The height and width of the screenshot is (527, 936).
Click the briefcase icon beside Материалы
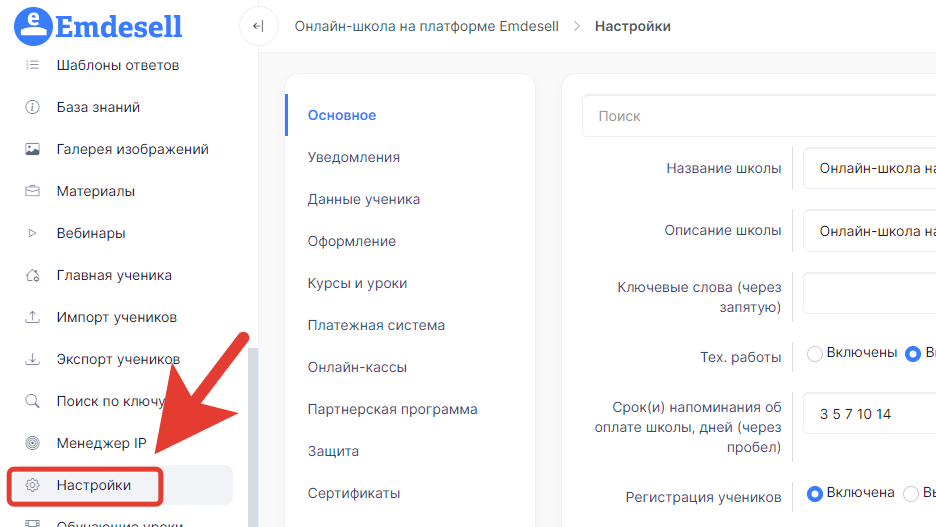click(x=32, y=191)
